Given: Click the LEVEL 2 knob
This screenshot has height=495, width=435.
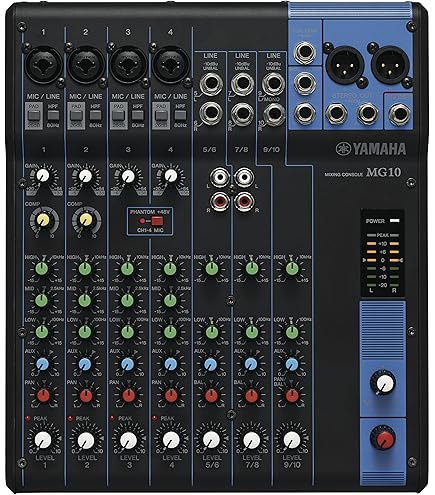Looking at the screenshot, I should pyautogui.click(x=86, y=440).
